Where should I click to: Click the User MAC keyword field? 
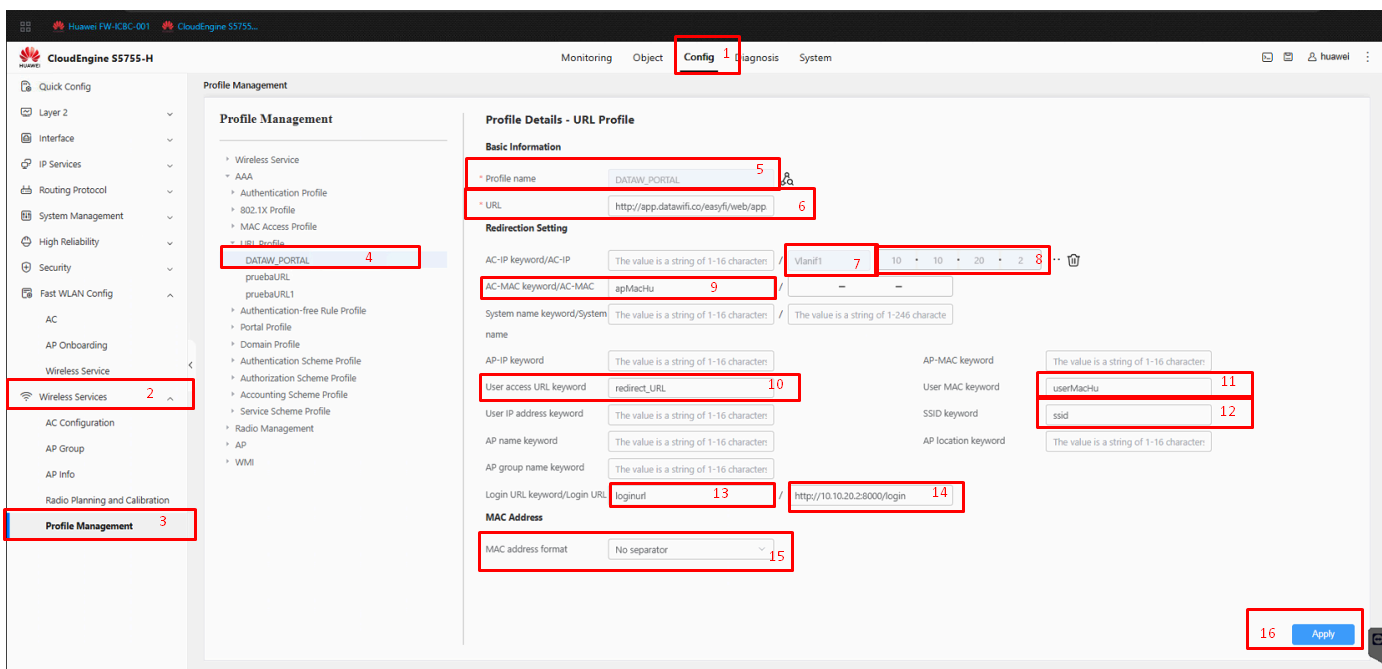[1128, 388]
